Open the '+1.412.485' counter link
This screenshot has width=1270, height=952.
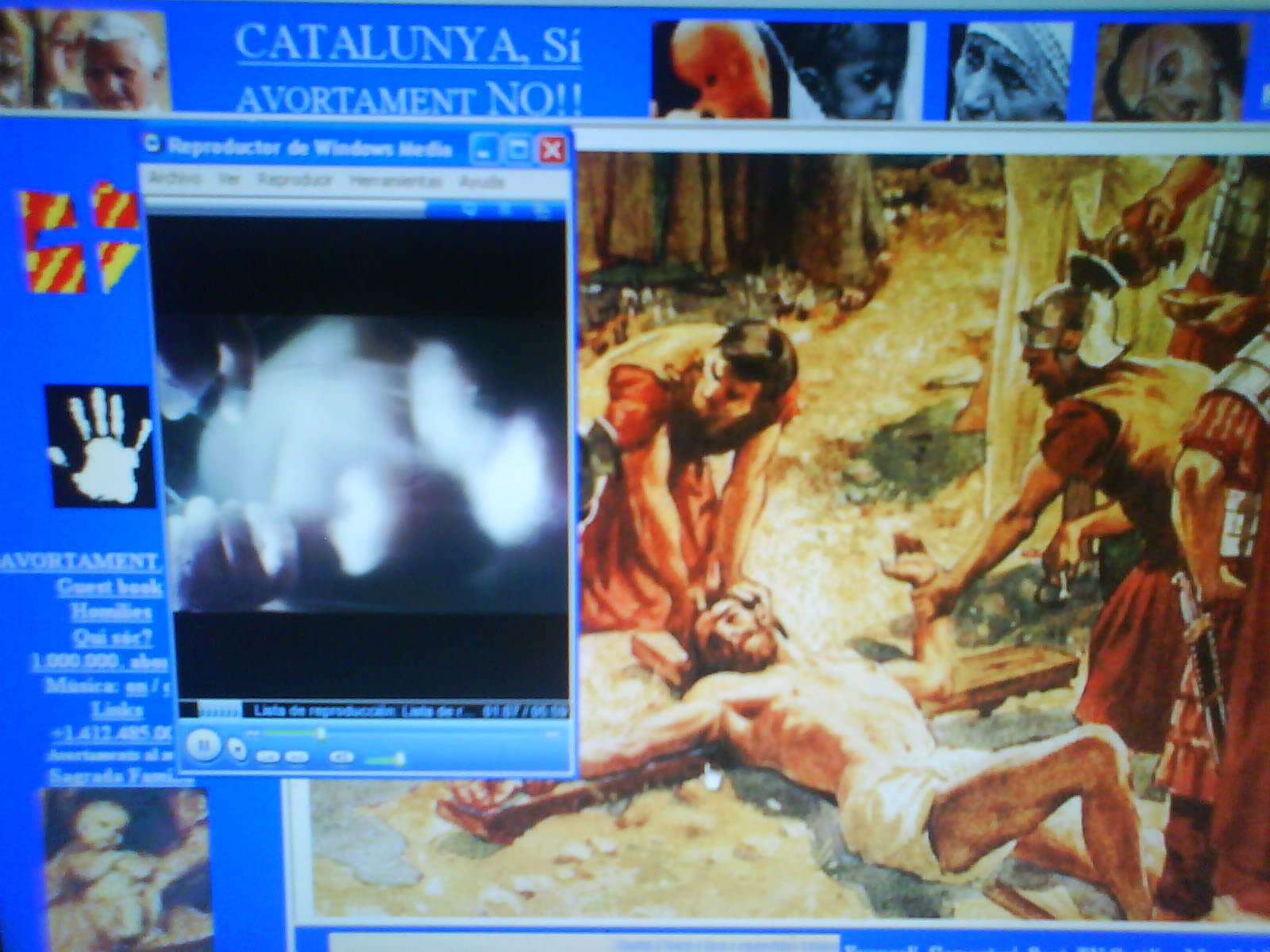pyautogui.click(x=110, y=732)
